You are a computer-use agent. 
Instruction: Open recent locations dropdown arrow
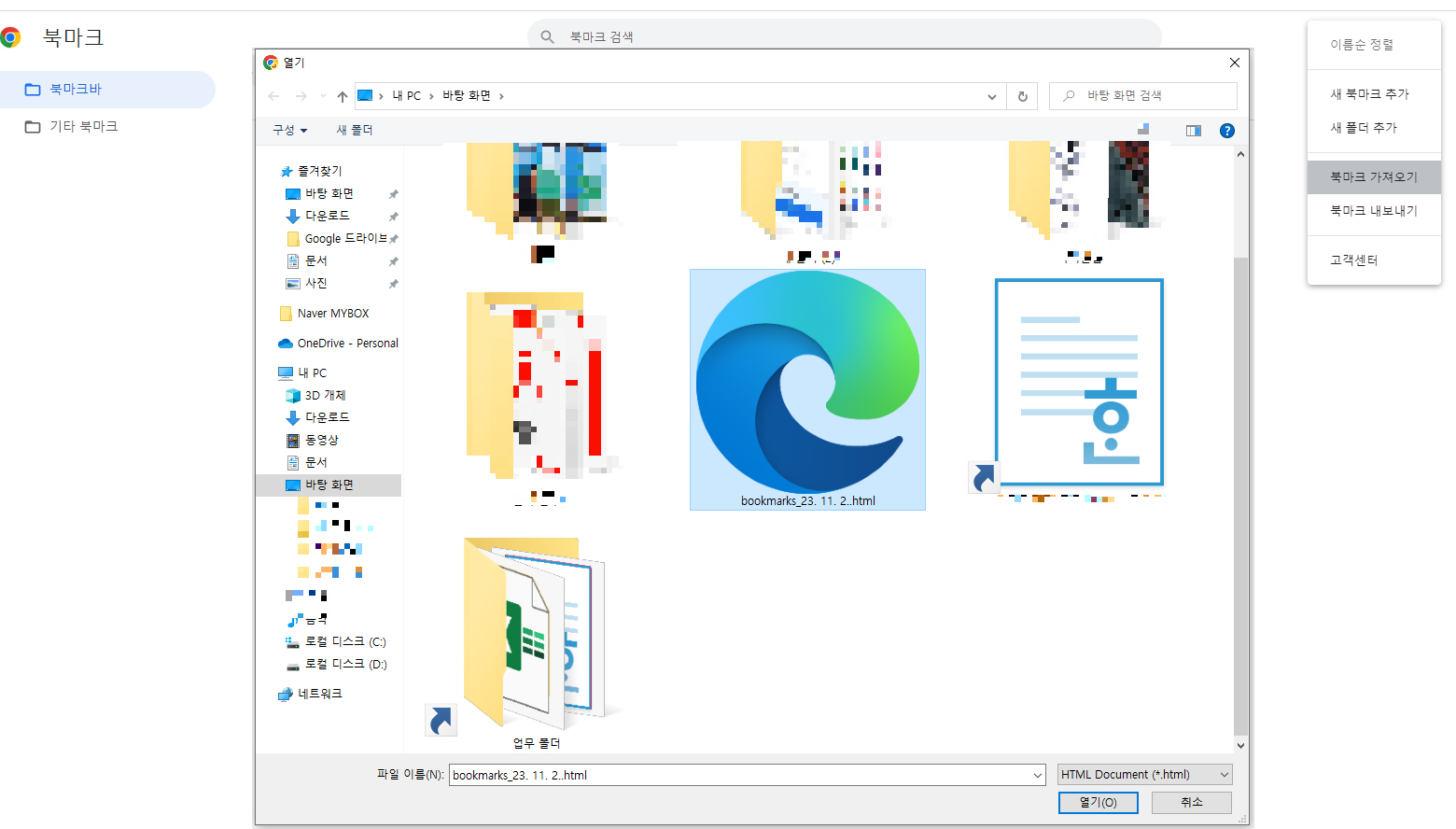point(323,96)
